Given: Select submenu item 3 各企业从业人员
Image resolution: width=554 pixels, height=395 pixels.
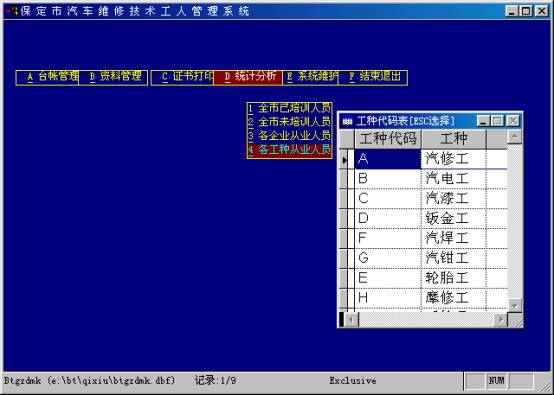Looking at the screenshot, I should point(289,136).
